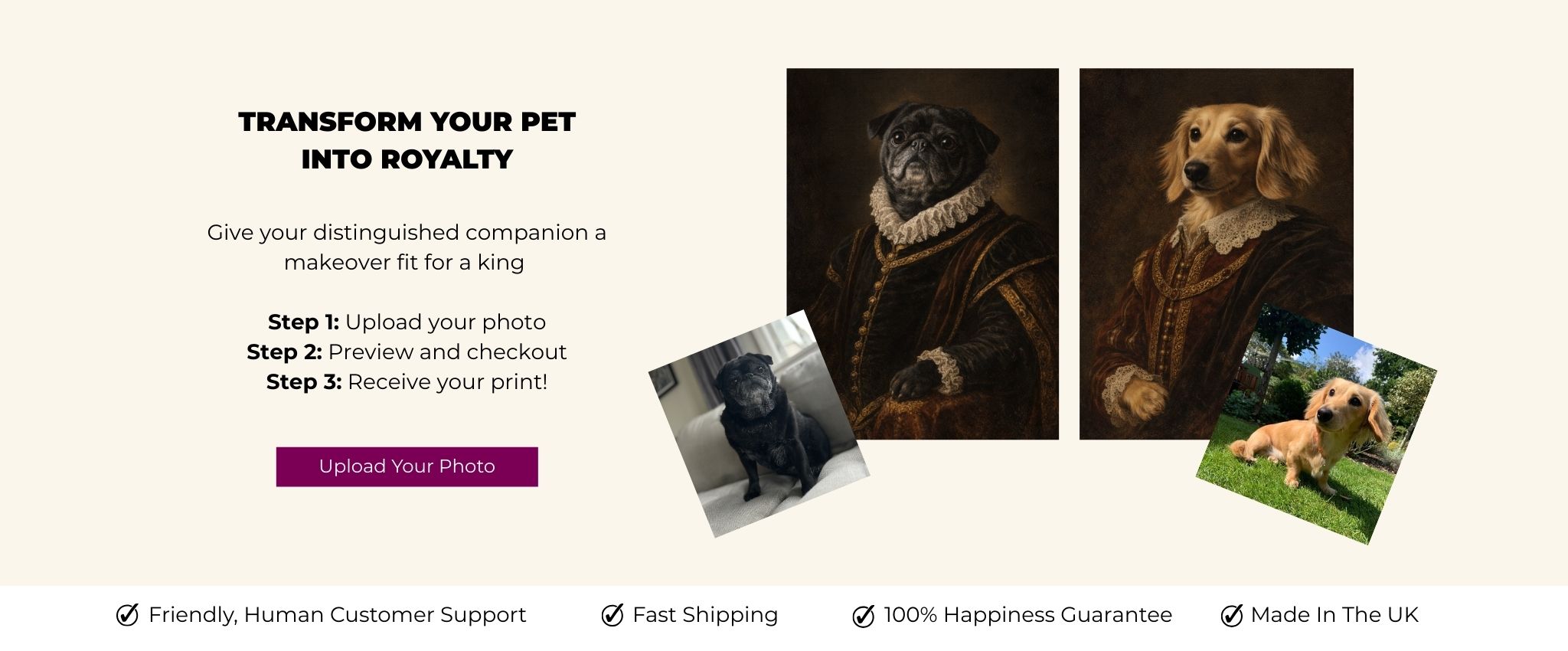Click the "100% Happiness Guarantee" label
The width and height of the screenshot is (1568, 651).
(x=1027, y=615)
